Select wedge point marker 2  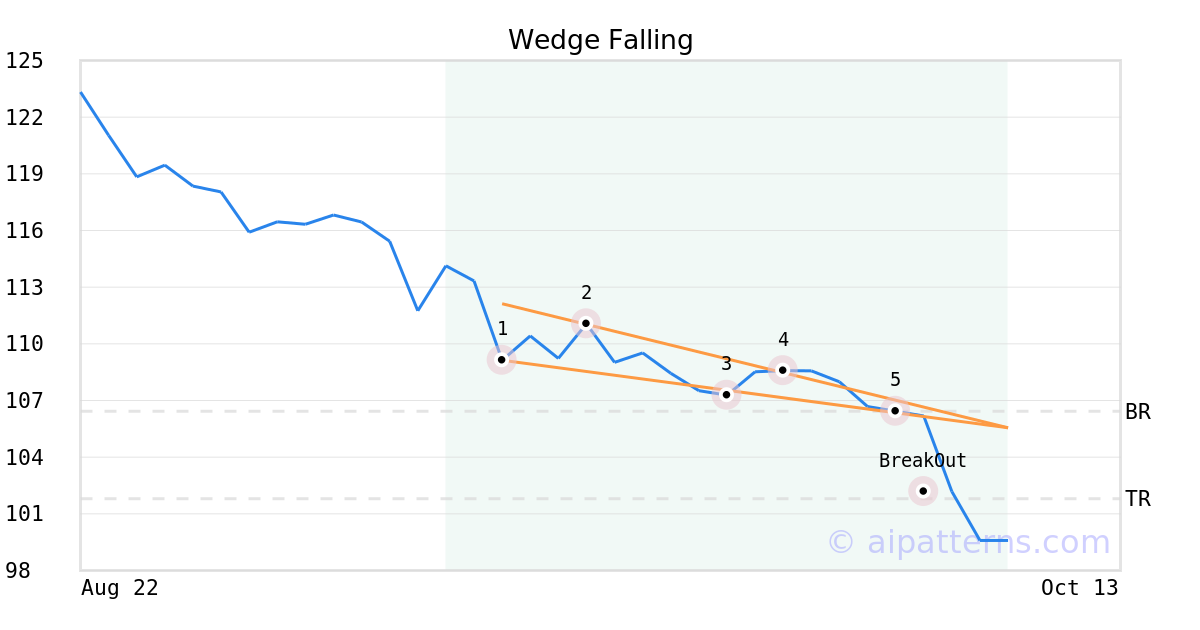[586, 322]
